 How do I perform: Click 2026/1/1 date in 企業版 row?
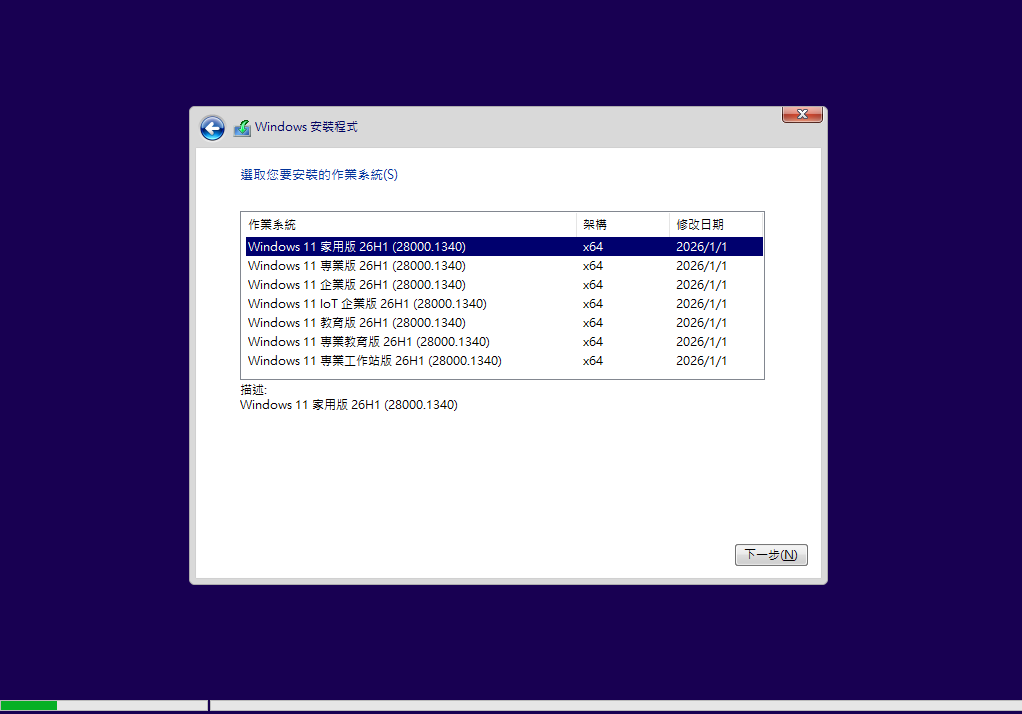tap(701, 285)
